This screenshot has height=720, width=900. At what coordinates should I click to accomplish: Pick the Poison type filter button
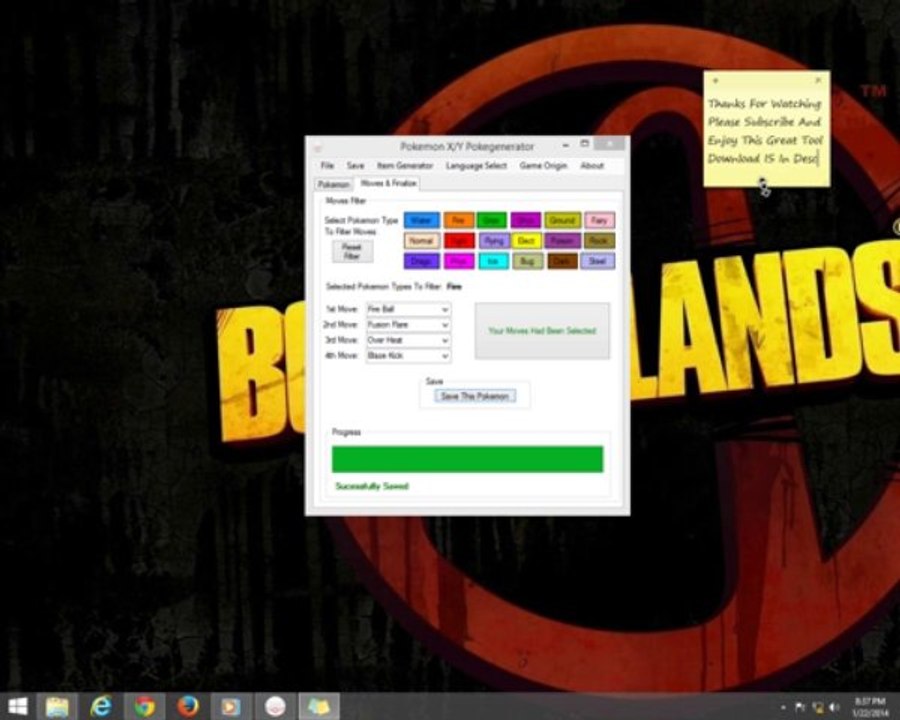[562, 241]
